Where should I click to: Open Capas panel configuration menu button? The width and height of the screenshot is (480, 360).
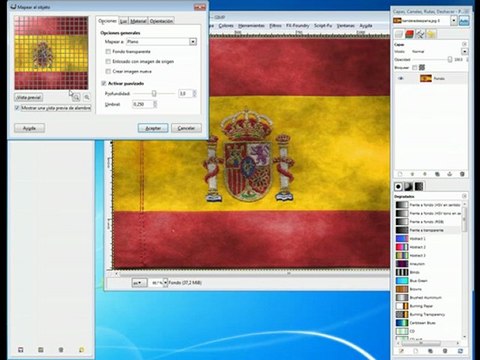(464, 44)
